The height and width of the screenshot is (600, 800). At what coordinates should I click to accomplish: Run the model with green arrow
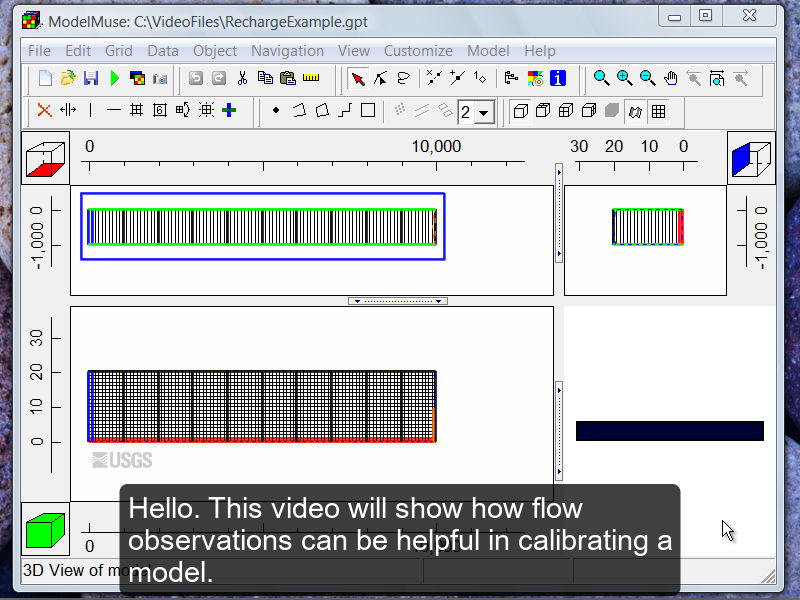pos(115,78)
